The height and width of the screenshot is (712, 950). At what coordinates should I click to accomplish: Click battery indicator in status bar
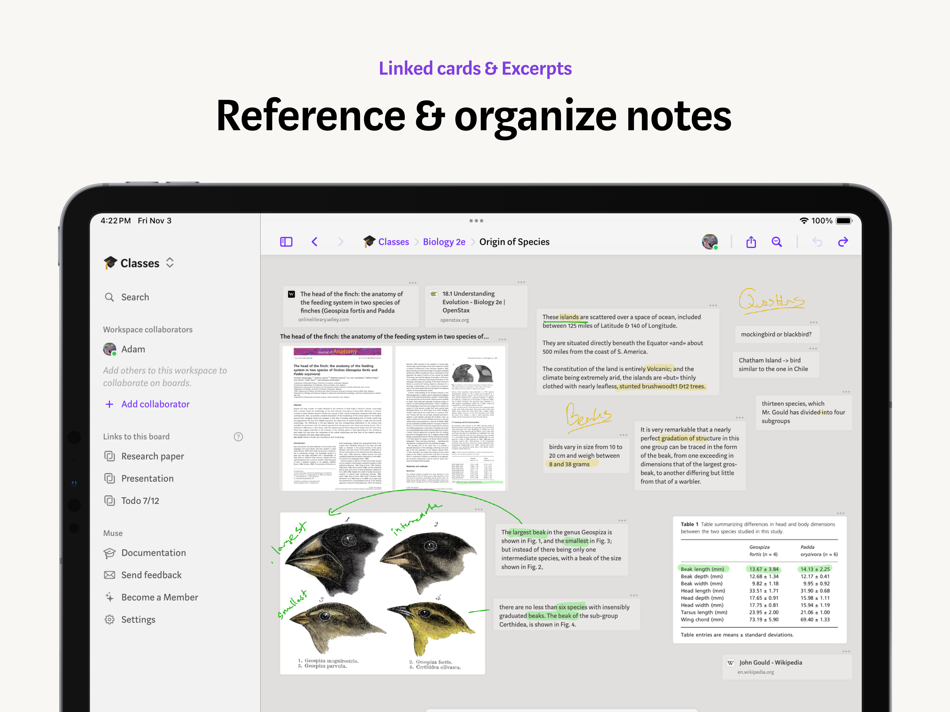(844, 221)
